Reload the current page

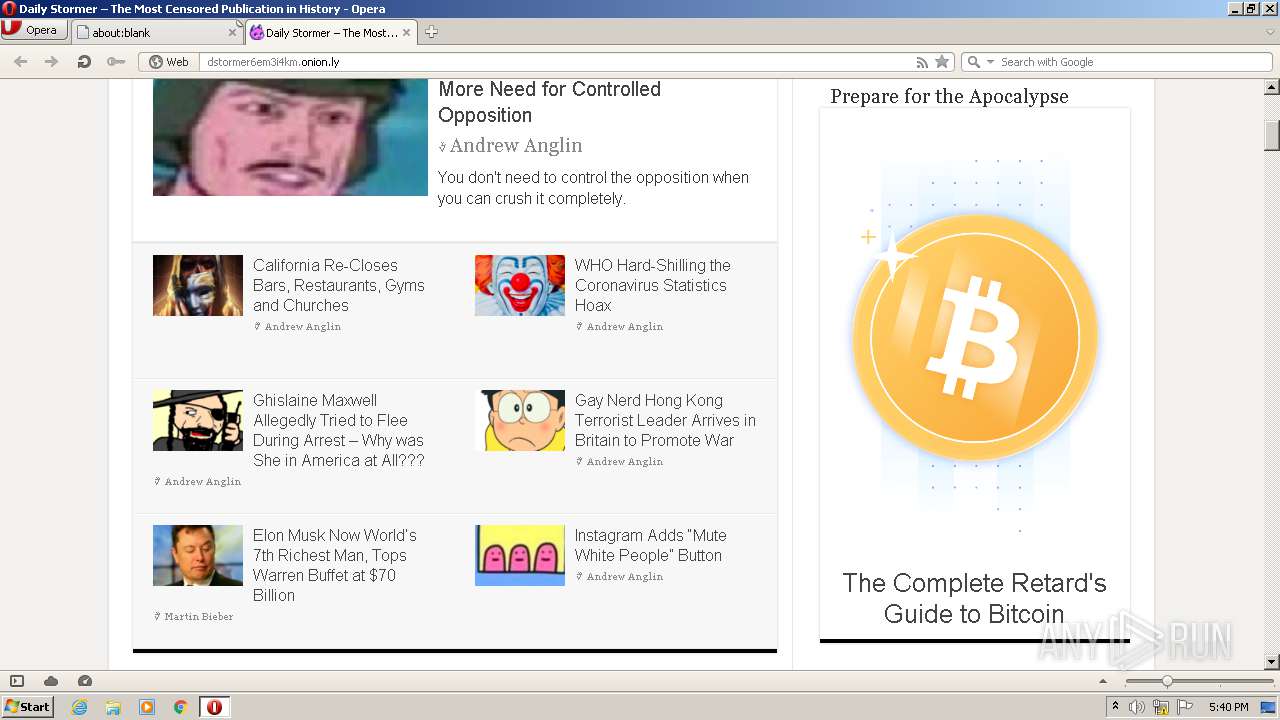[84, 62]
